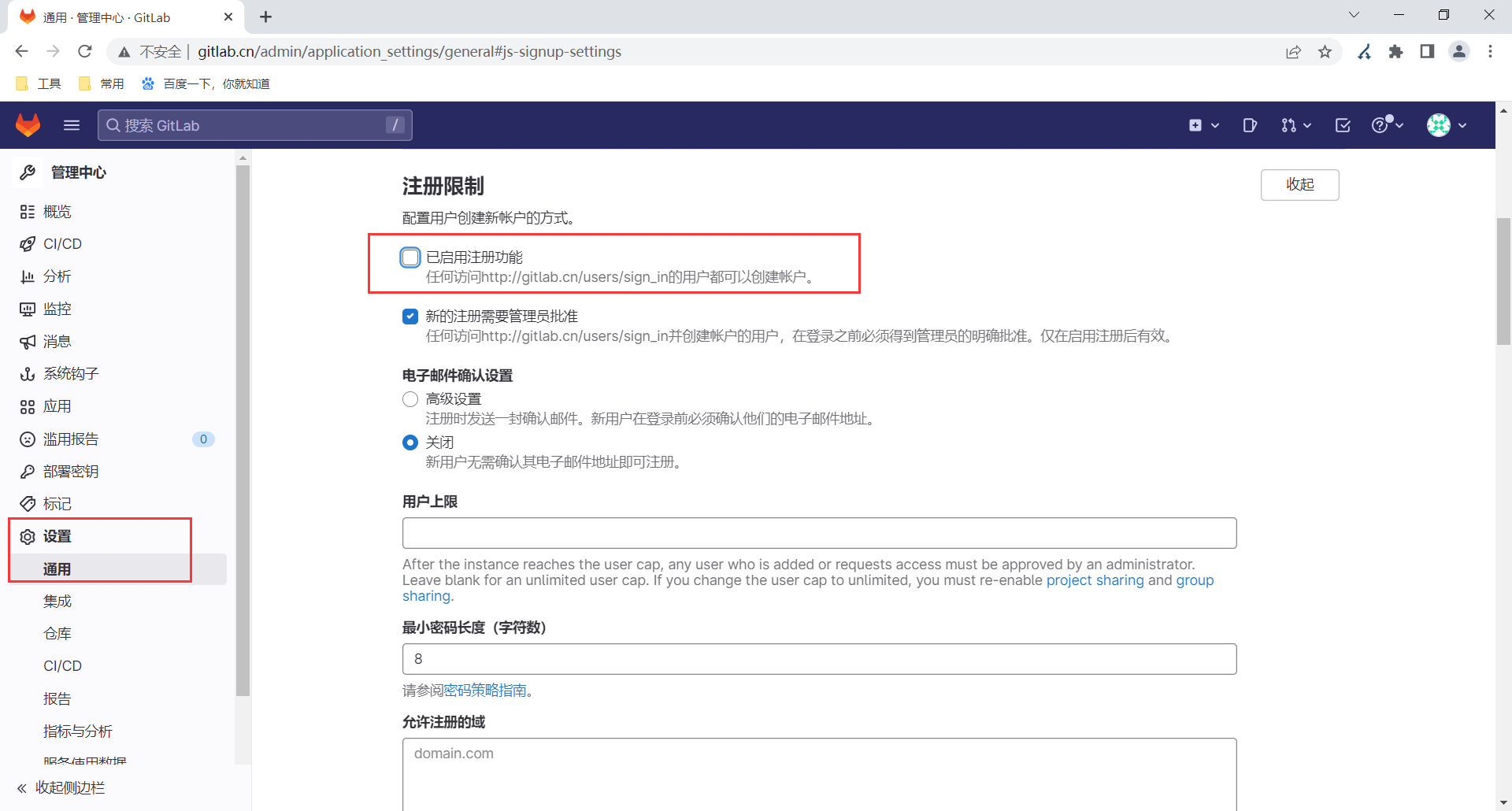This screenshot has height=811, width=1512.
Task: Click the allowed signup domains textarea
Action: tap(820, 774)
